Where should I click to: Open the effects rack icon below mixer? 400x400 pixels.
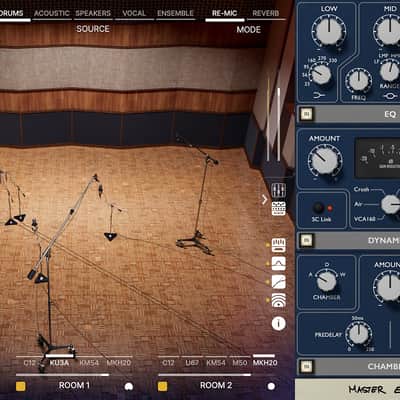(x=278, y=208)
